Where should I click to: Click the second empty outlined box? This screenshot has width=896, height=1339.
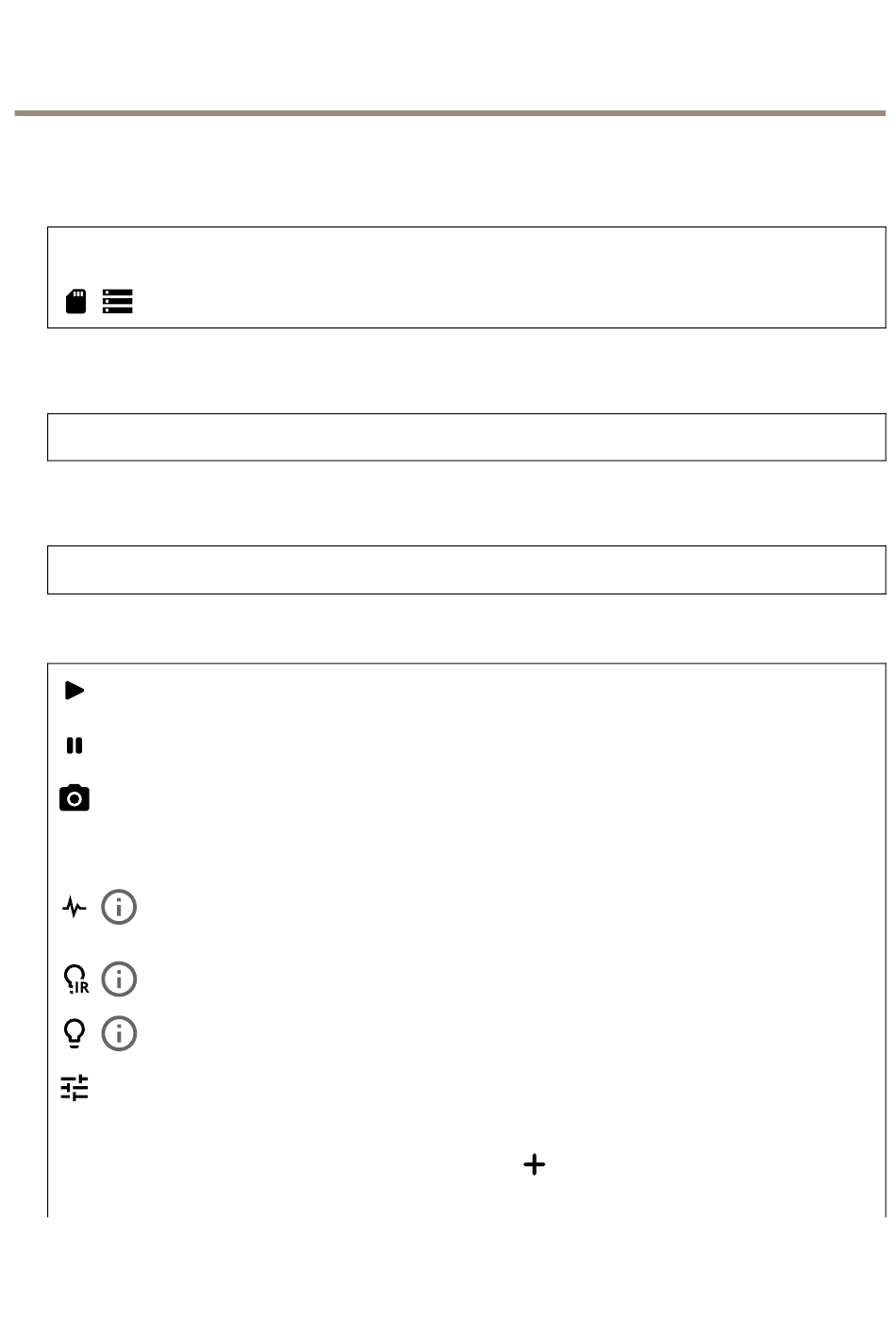[x=467, y=437]
